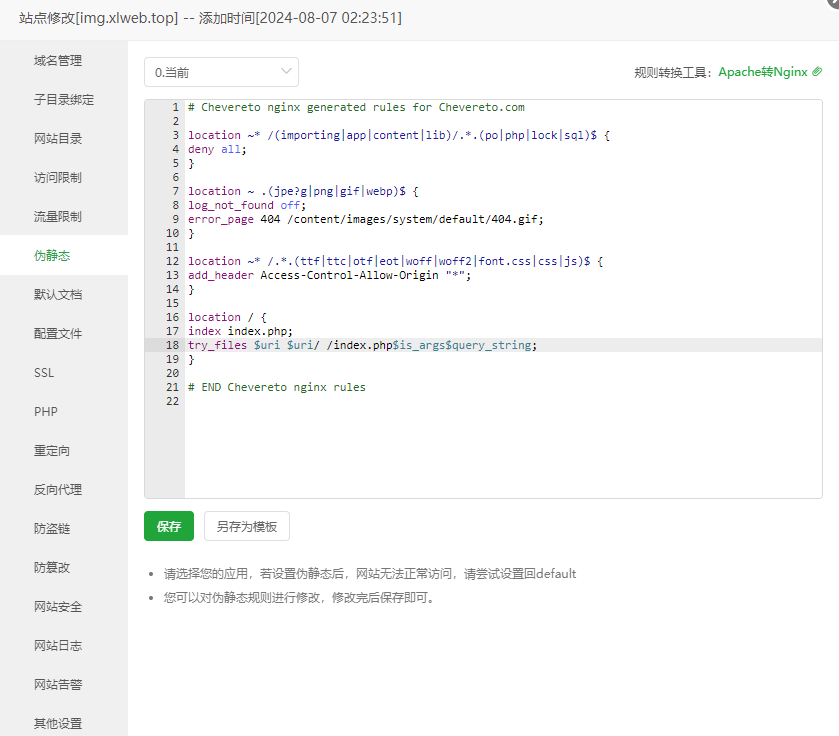Screen dimensions: 839x736
Task: Open the 重定向 tab
Action: [x=52, y=451]
